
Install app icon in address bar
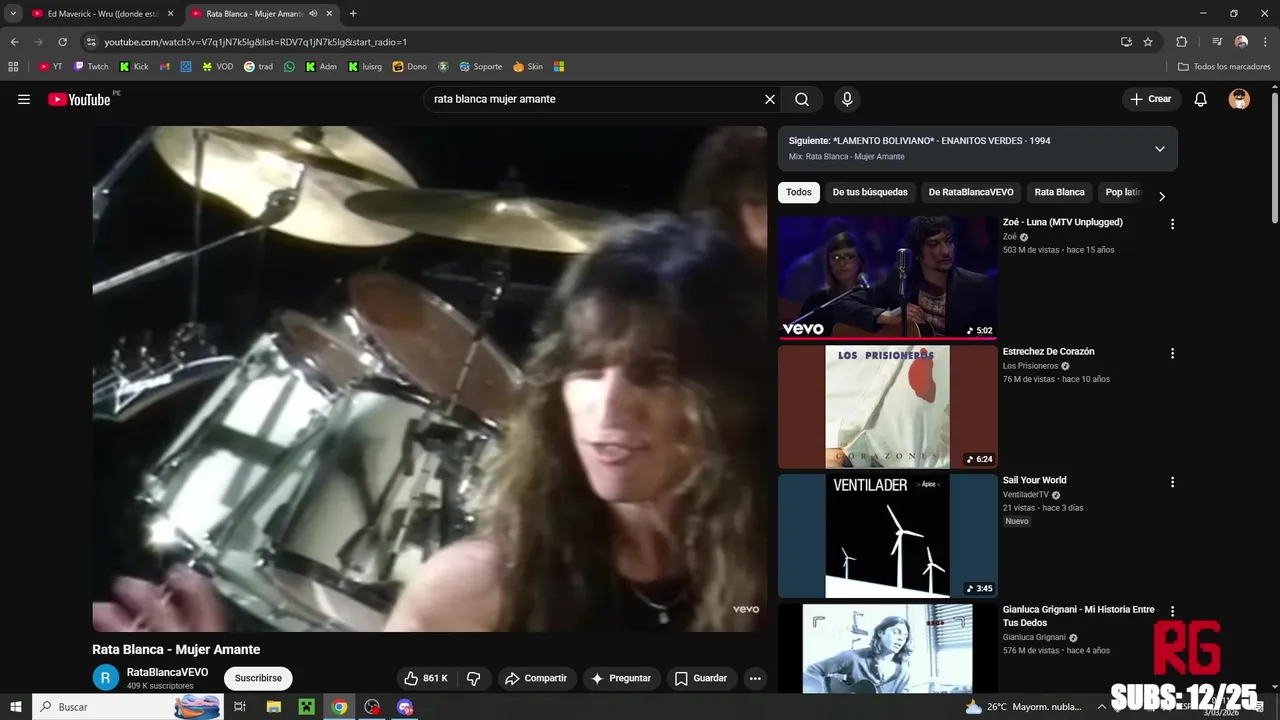1126,42
